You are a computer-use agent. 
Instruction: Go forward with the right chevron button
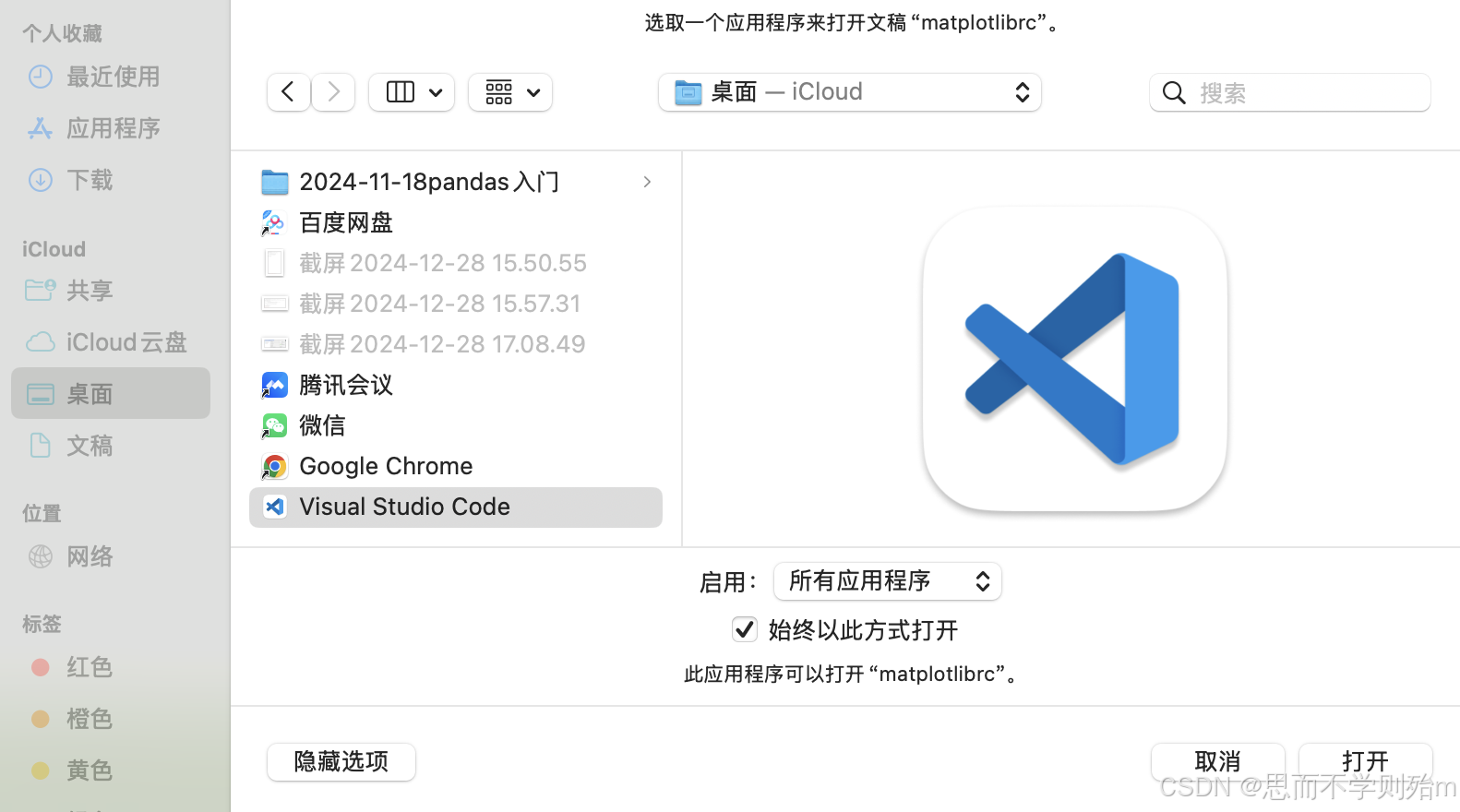(x=333, y=92)
